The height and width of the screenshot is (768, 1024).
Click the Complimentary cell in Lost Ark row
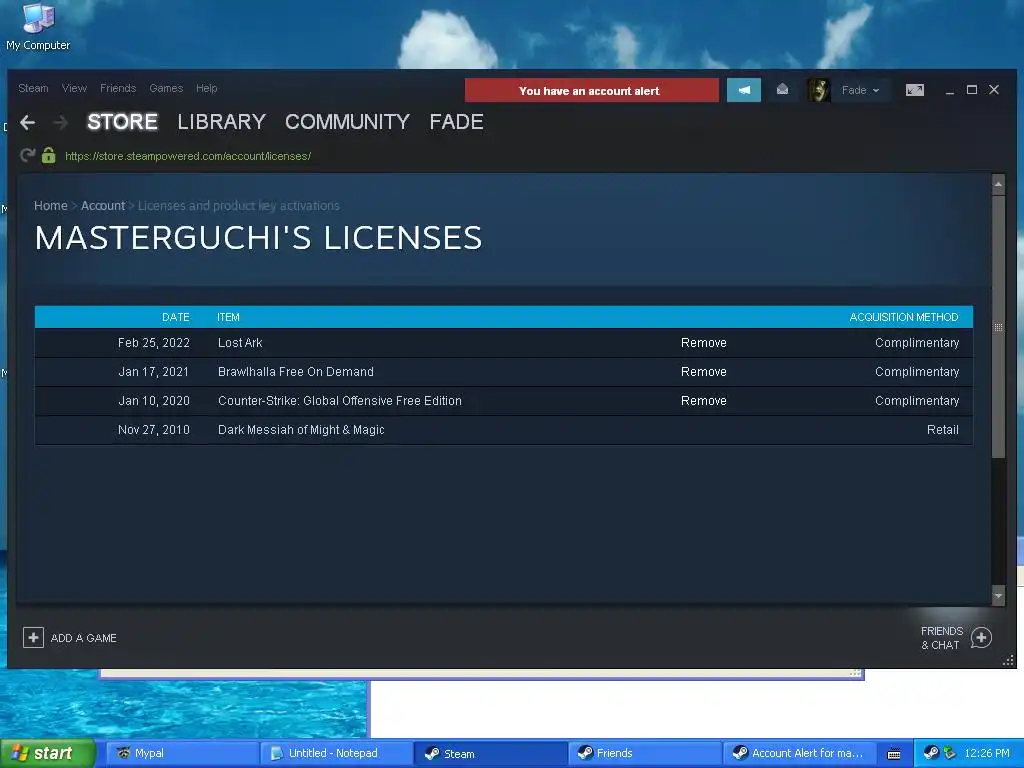tap(917, 343)
